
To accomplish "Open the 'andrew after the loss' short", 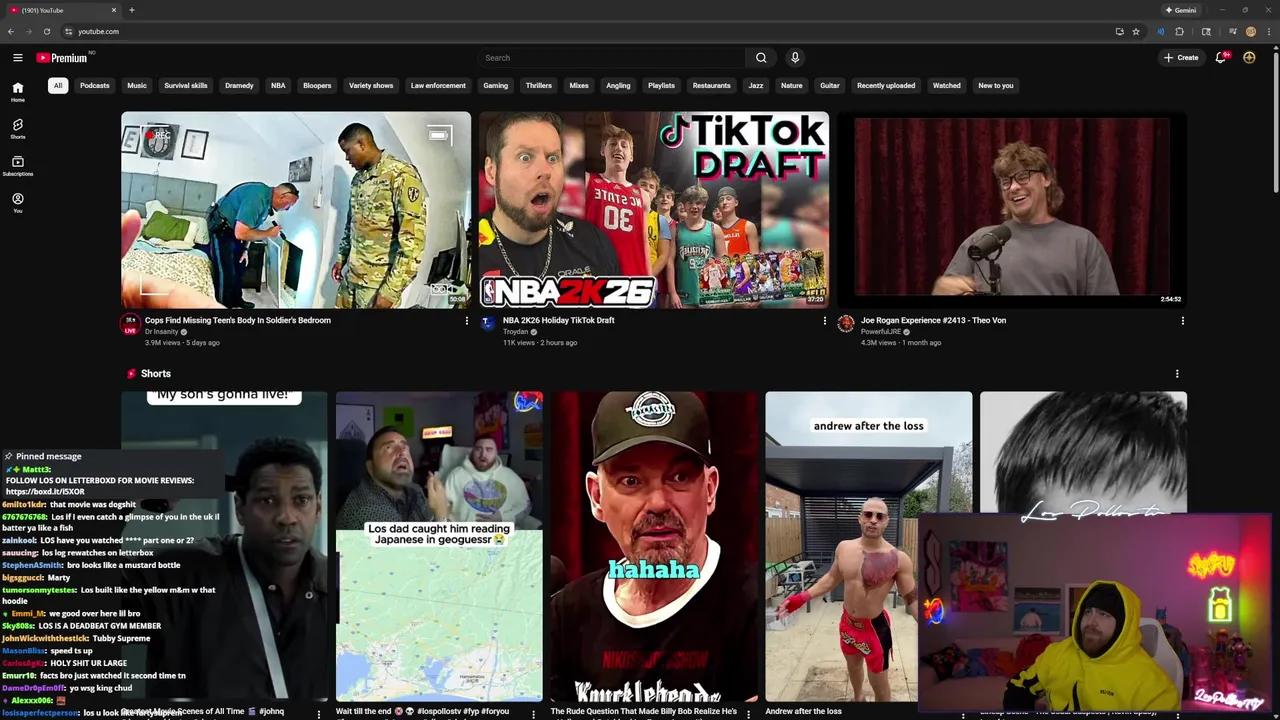I will coord(868,546).
